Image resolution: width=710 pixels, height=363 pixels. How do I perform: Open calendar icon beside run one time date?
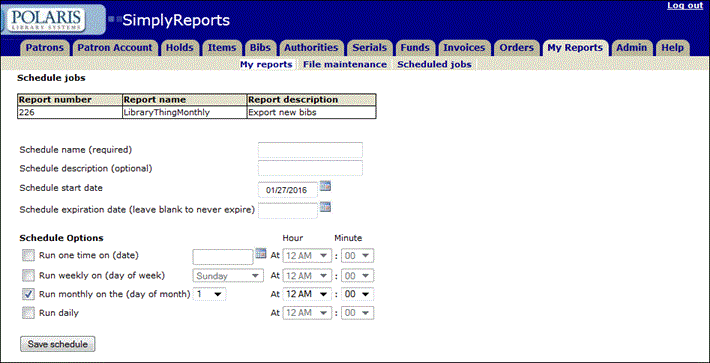pyautogui.click(x=260, y=254)
